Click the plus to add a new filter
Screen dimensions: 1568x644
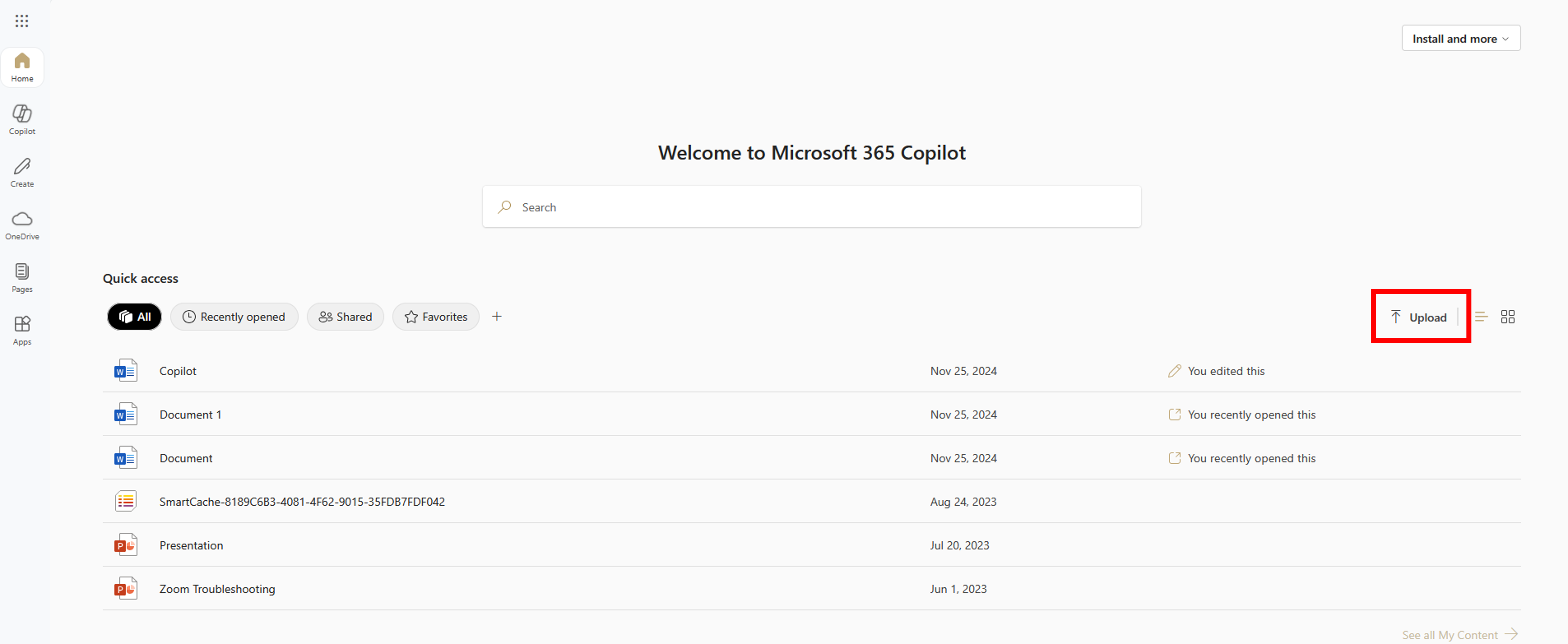[497, 316]
